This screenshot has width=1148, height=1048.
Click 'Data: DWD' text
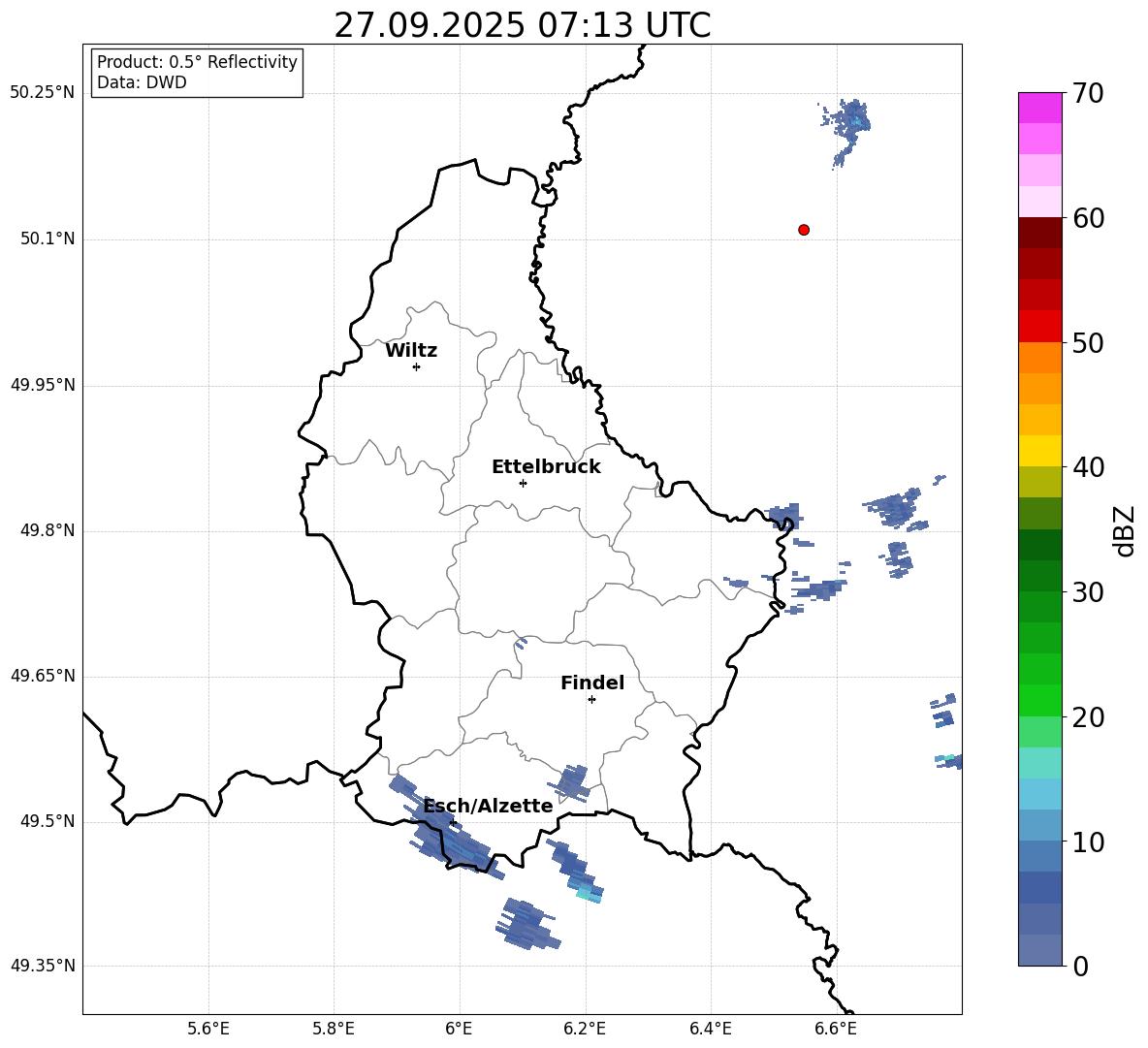(x=142, y=82)
